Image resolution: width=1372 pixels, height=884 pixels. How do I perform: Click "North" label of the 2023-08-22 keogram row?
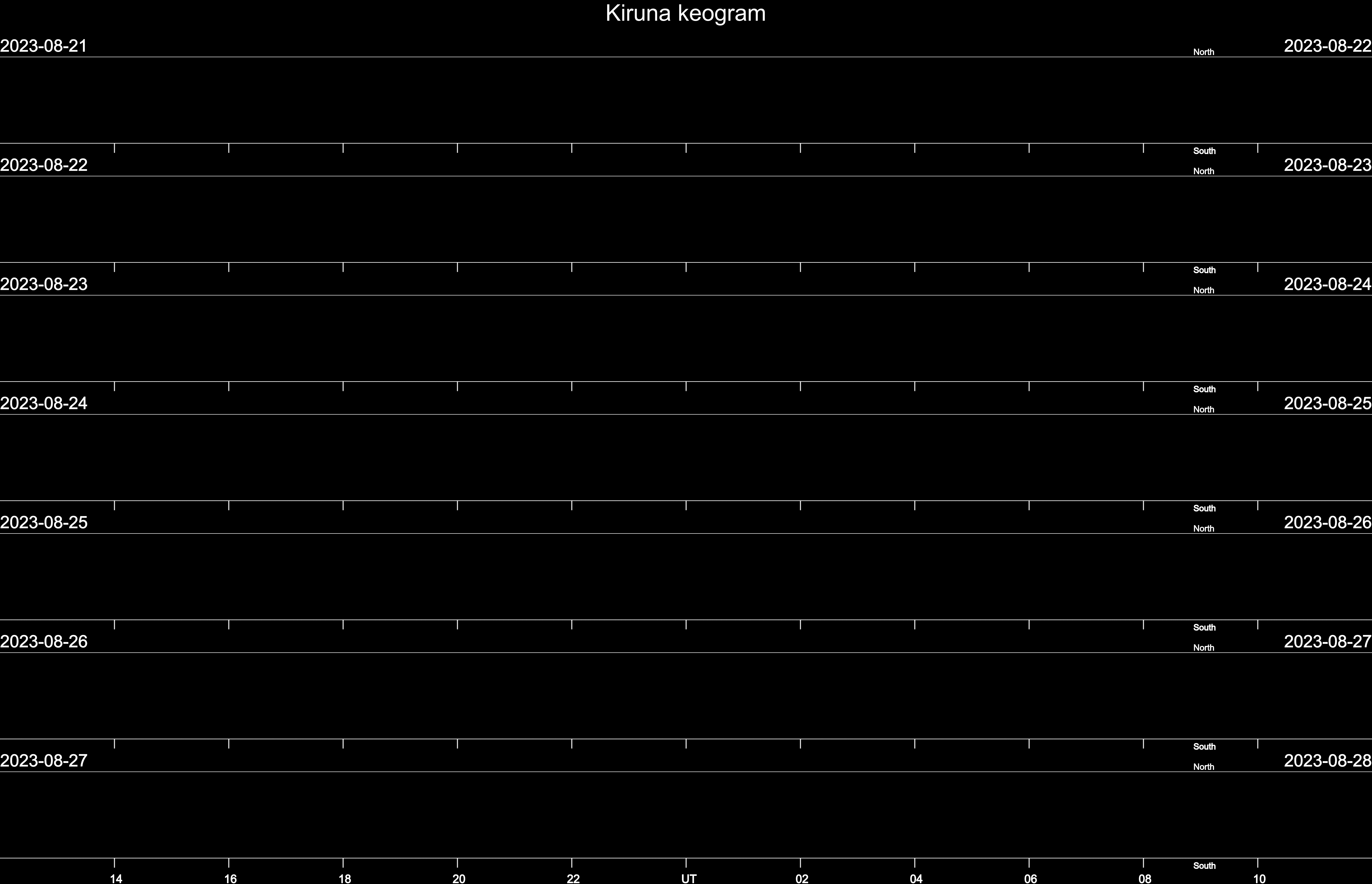[1204, 171]
